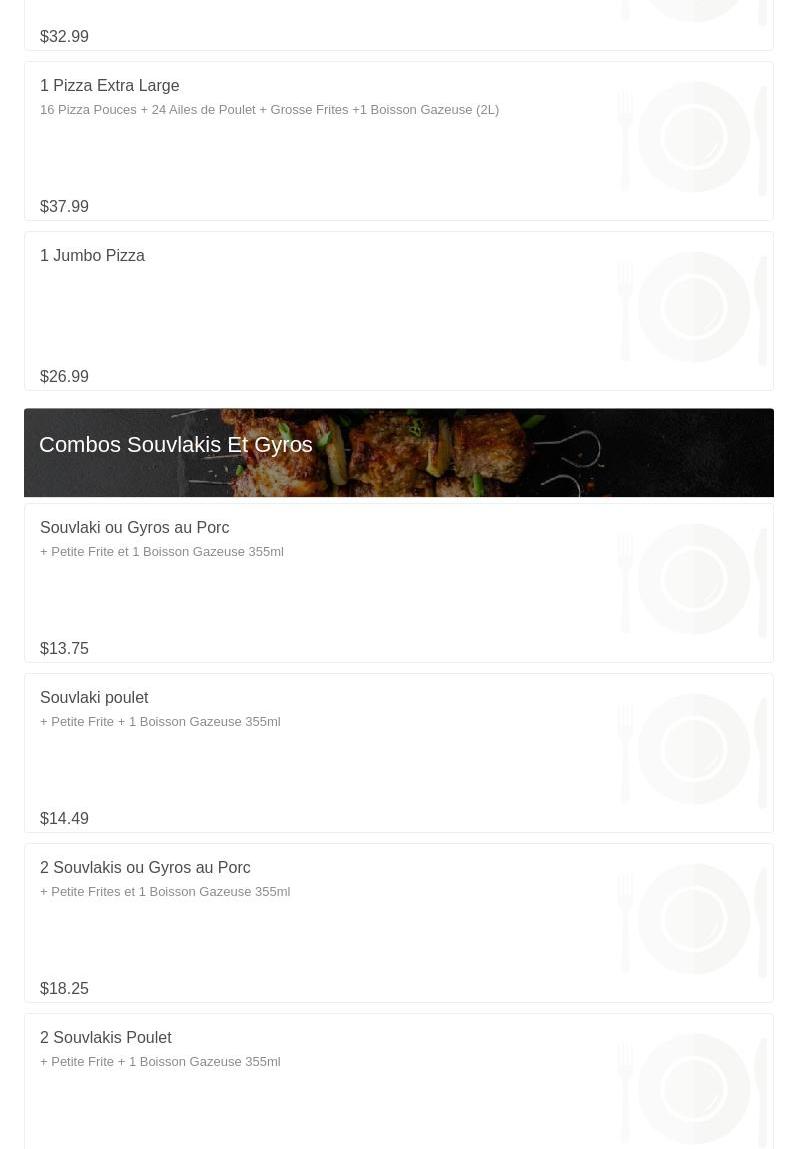Click the $37.99 Extra Large Pizza price
785x1149 pixels.
(65, 207)
